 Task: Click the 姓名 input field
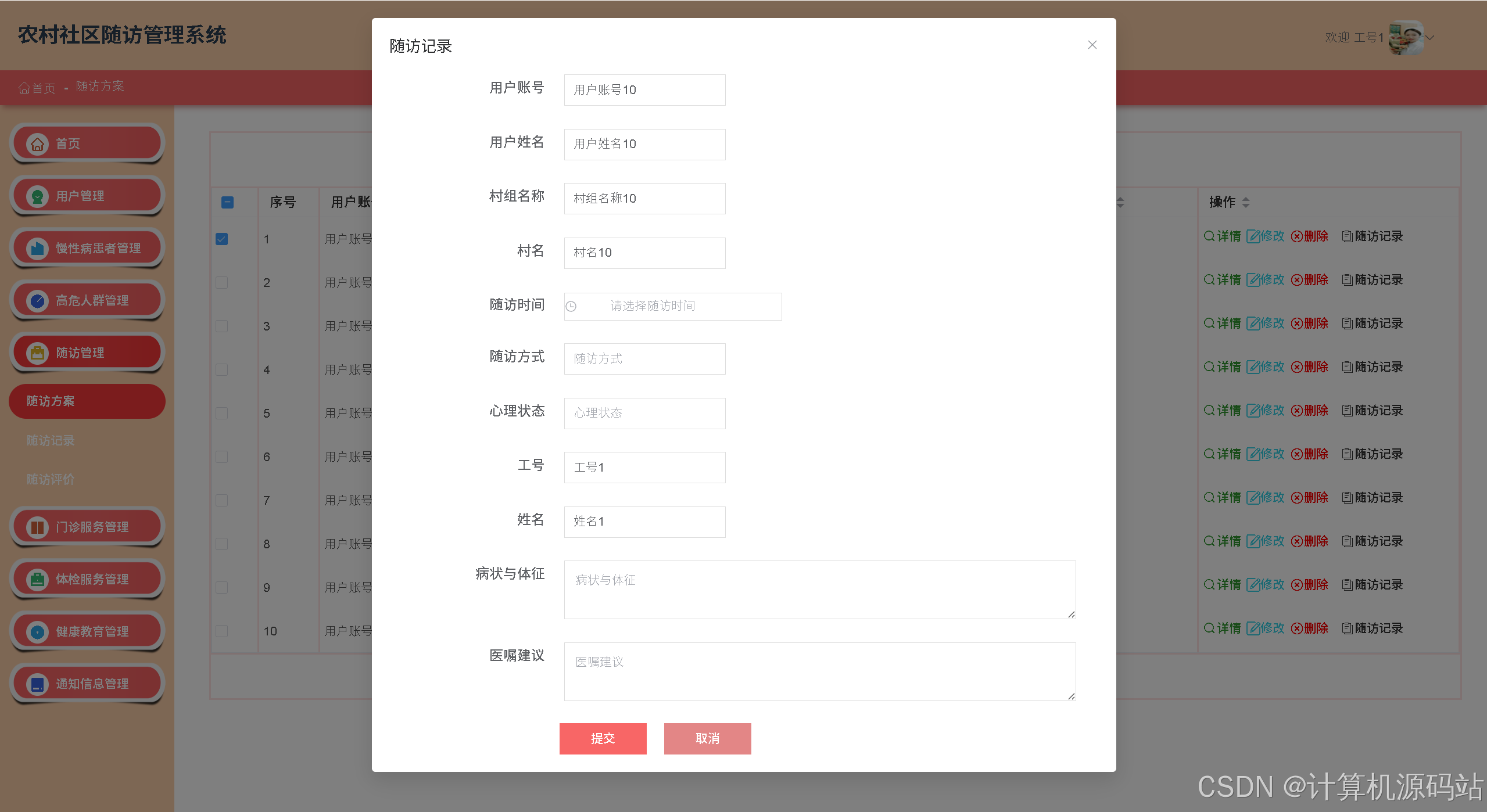[x=644, y=522]
